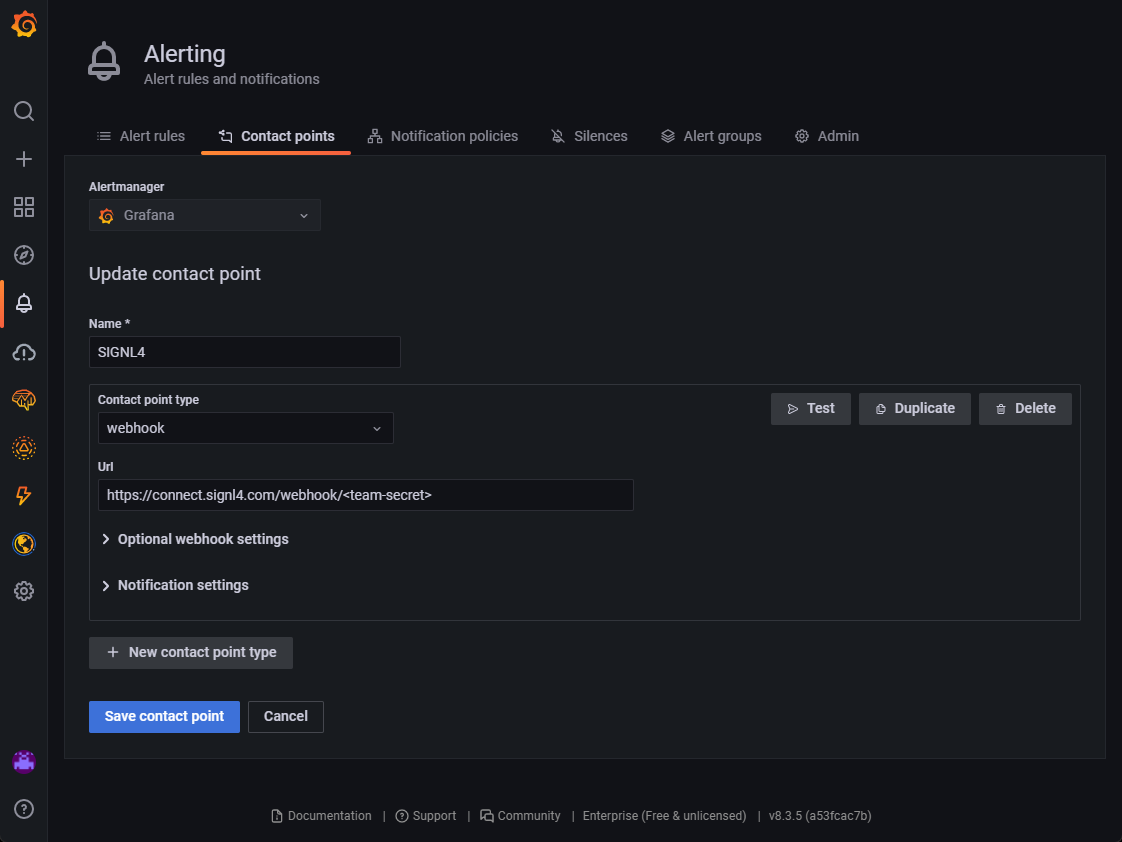Image resolution: width=1122 pixels, height=842 pixels.
Task: Click the Enterprise (Free & unlicensed) link
Action: [x=664, y=816]
